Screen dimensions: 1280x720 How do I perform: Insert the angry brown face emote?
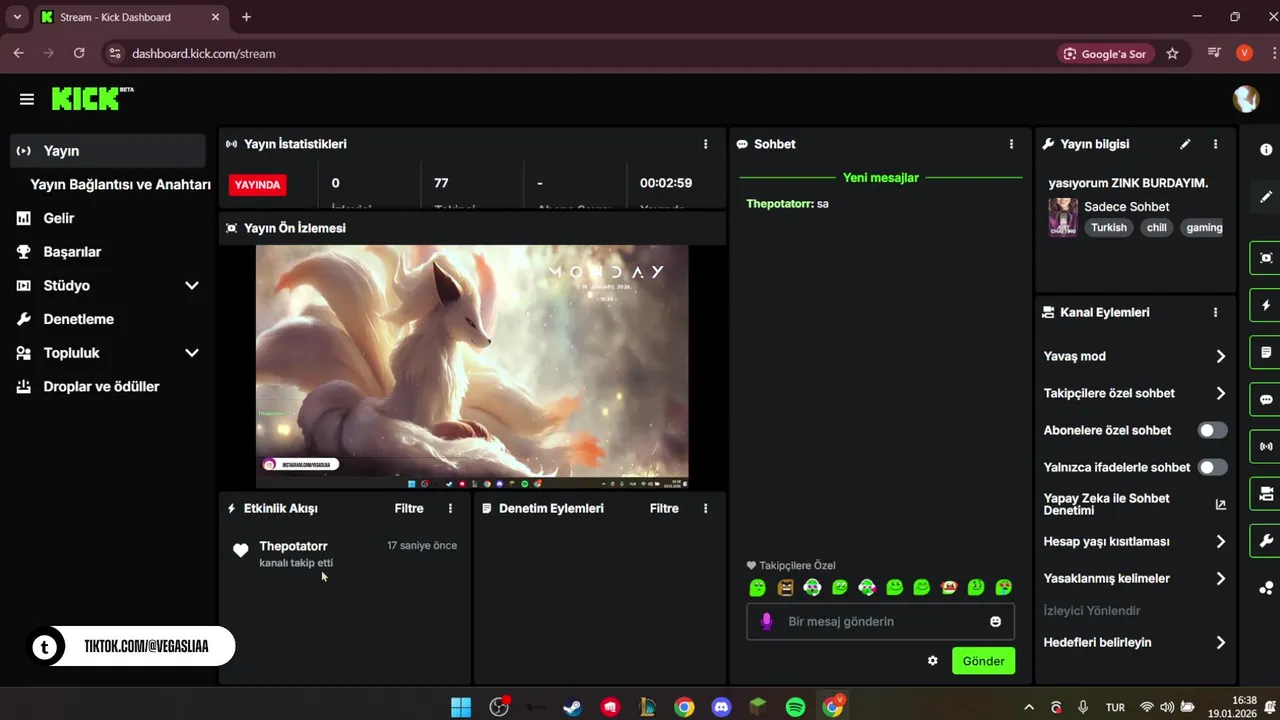pos(785,587)
